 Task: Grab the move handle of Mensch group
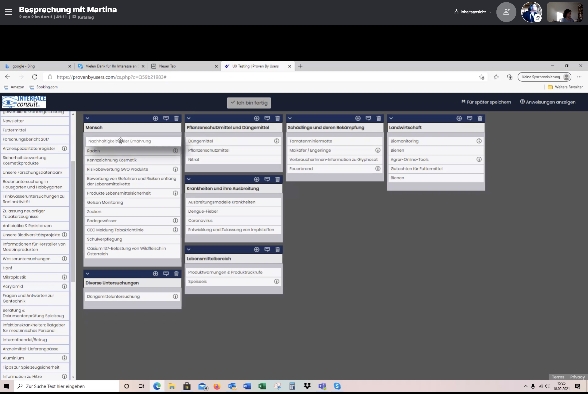pos(155,118)
